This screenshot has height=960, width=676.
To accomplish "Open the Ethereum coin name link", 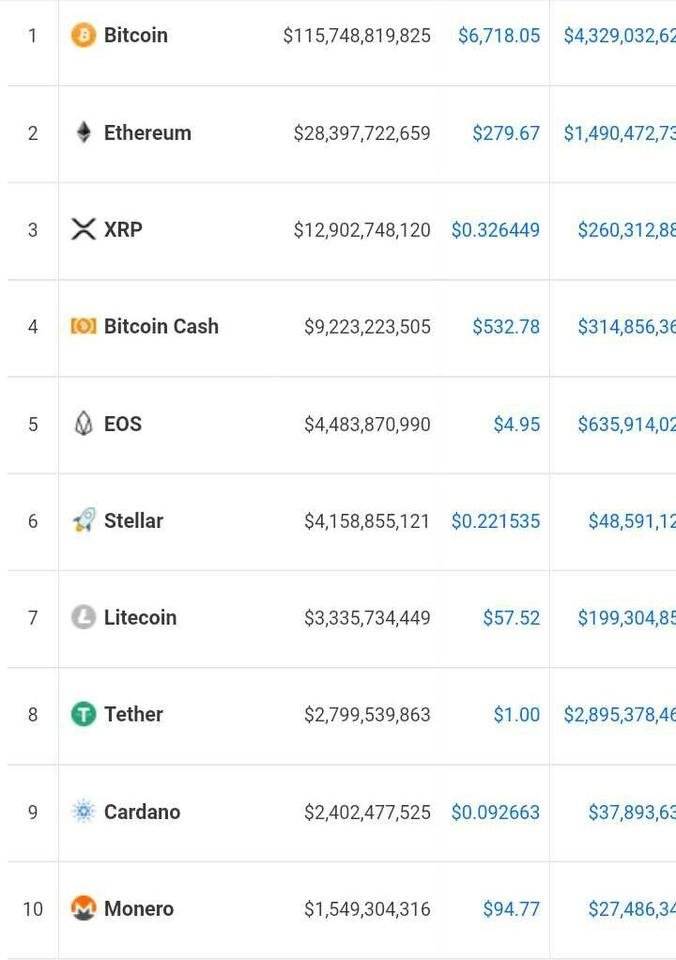I will pyautogui.click(x=148, y=132).
